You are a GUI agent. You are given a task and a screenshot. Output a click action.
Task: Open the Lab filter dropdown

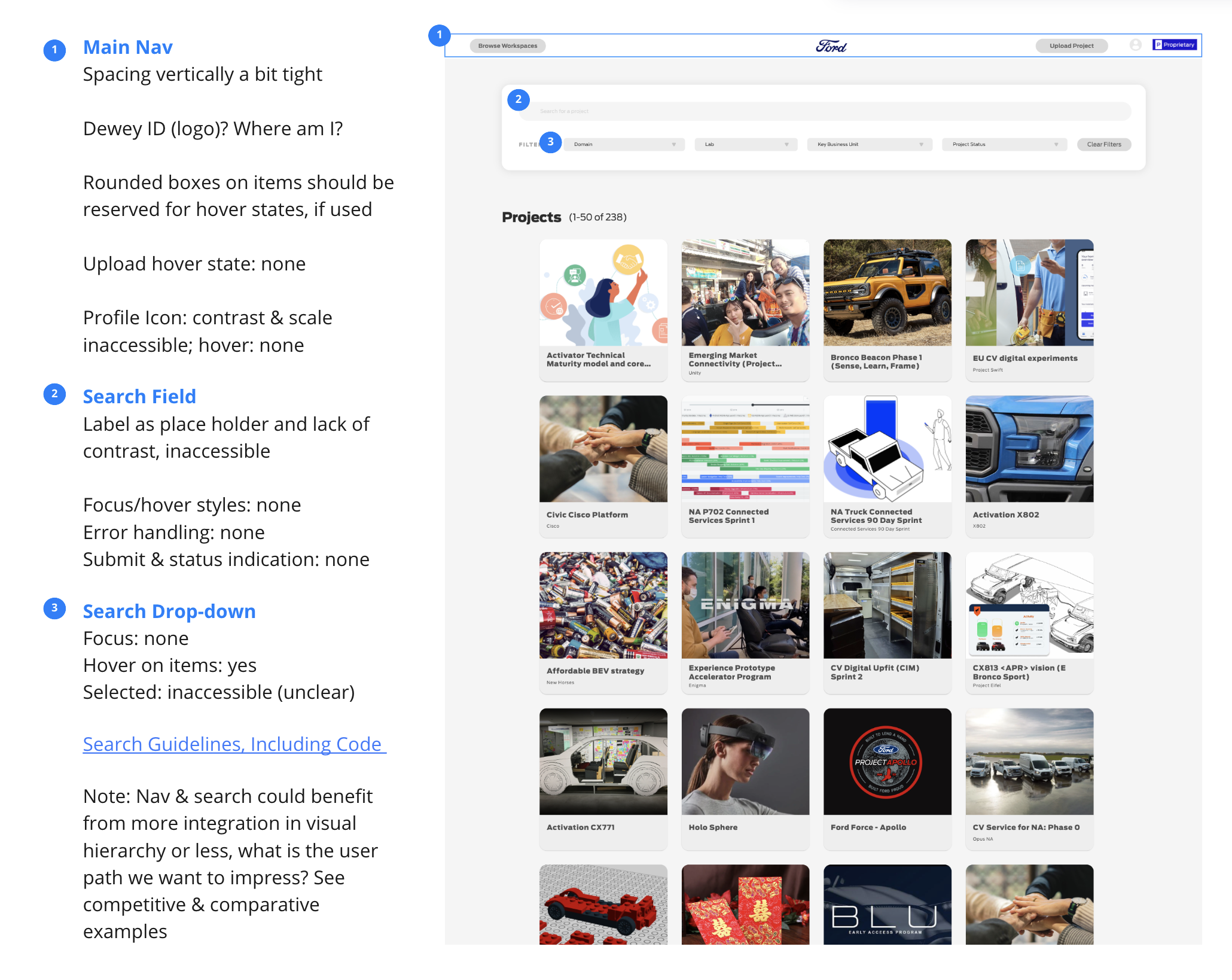[x=746, y=144]
